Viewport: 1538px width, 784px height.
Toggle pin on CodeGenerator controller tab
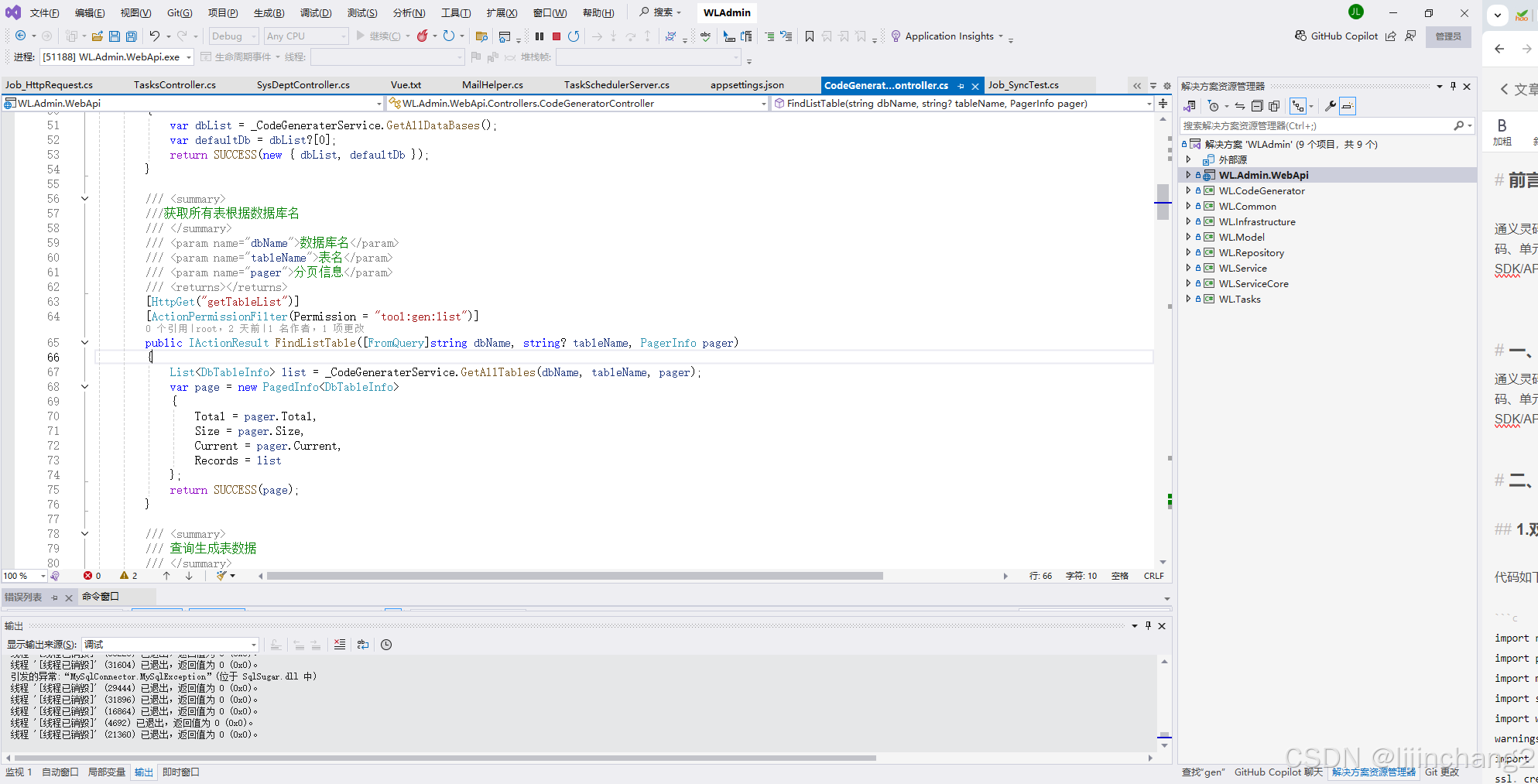pos(961,86)
